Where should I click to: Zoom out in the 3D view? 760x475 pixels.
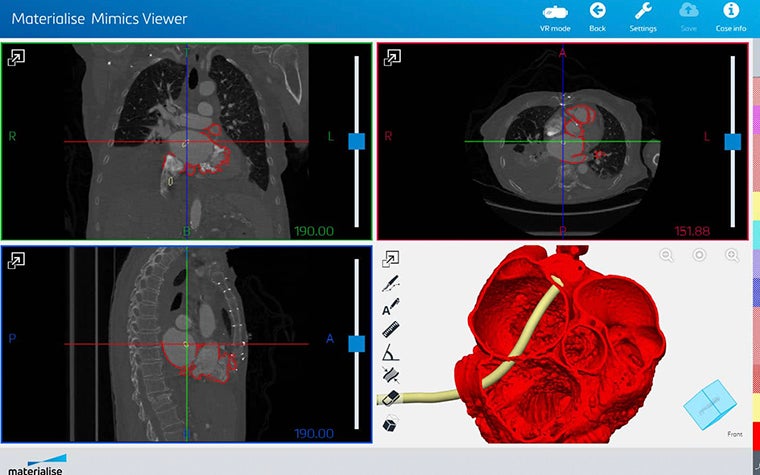(667, 256)
